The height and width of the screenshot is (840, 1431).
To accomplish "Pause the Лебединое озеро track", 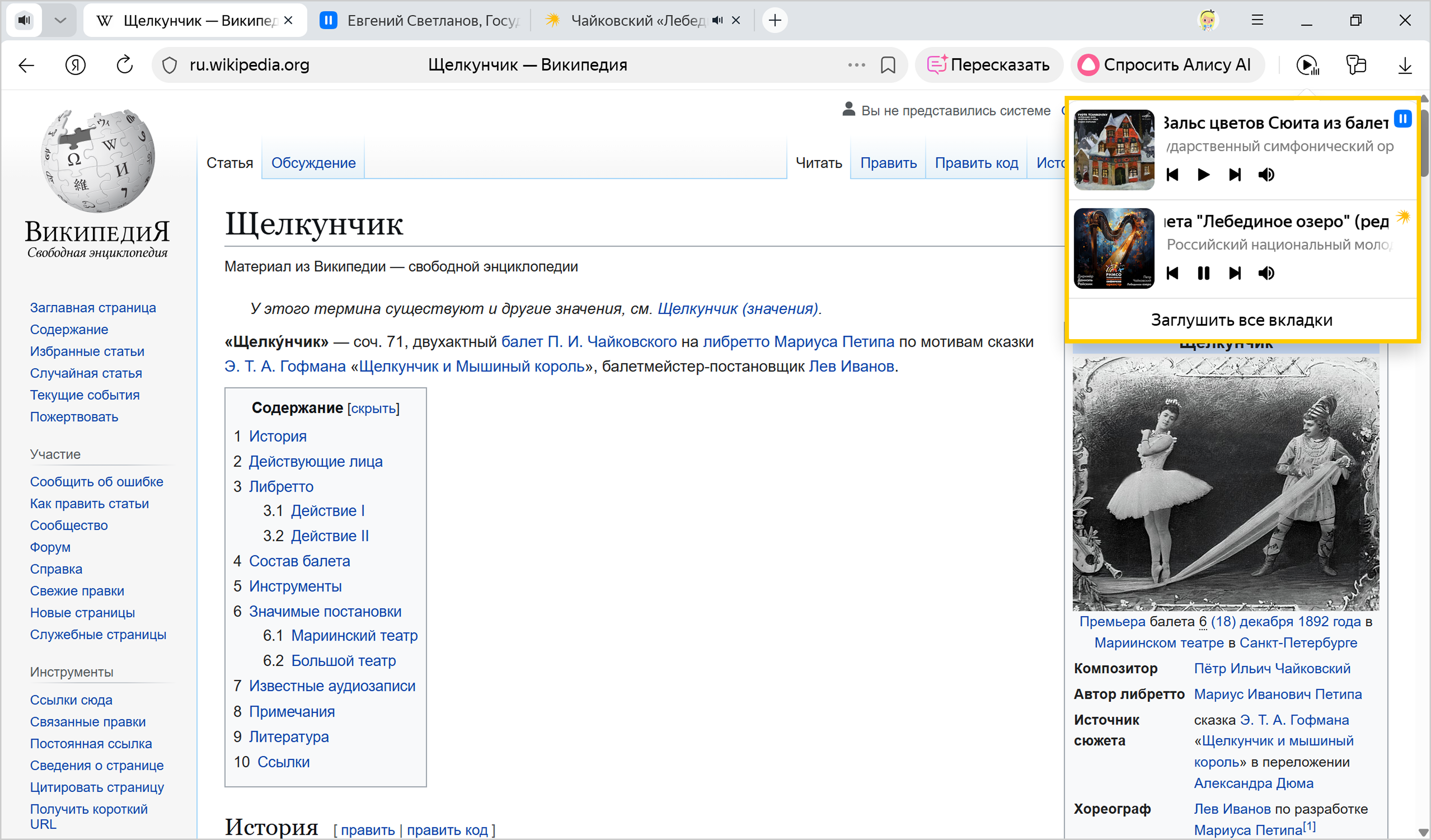I will click(x=1203, y=273).
